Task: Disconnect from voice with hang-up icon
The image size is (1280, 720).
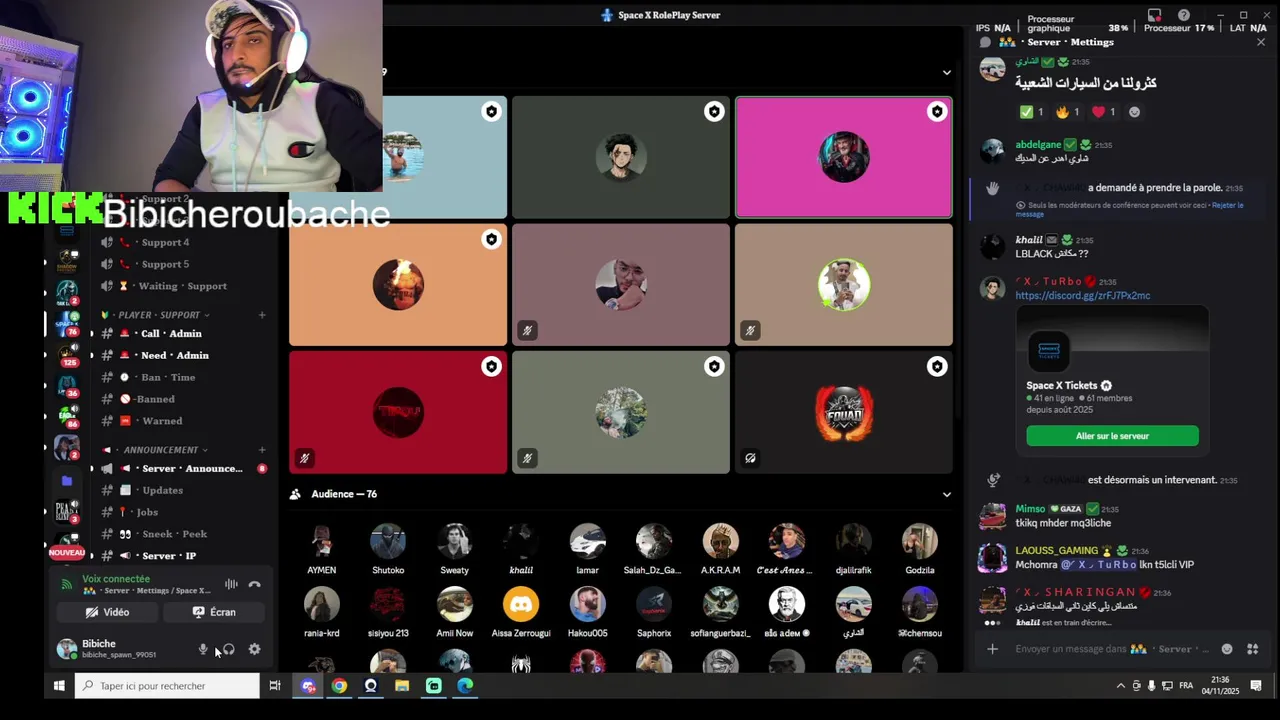Action: [254, 584]
